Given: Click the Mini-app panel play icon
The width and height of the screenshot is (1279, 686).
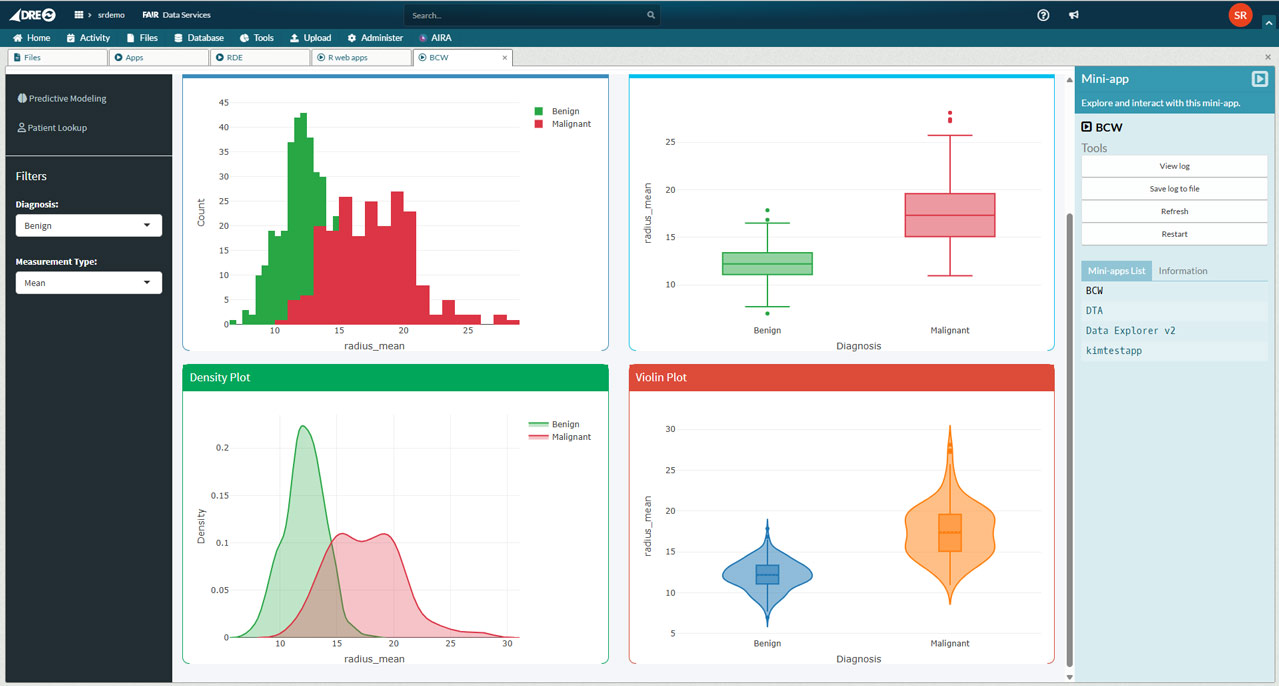Looking at the screenshot, I should (1259, 79).
